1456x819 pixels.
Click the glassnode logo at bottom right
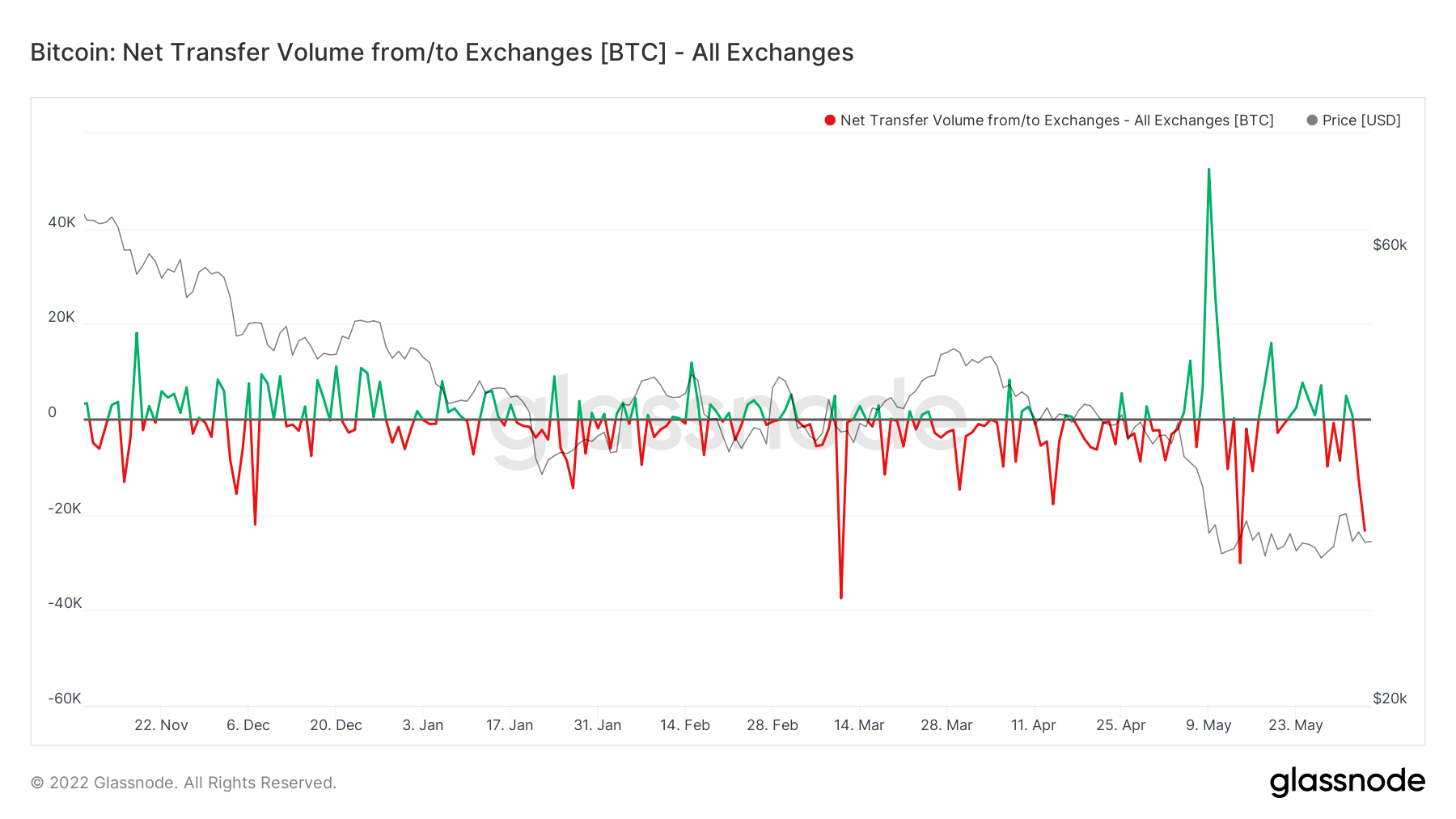tap(1347, 782)
